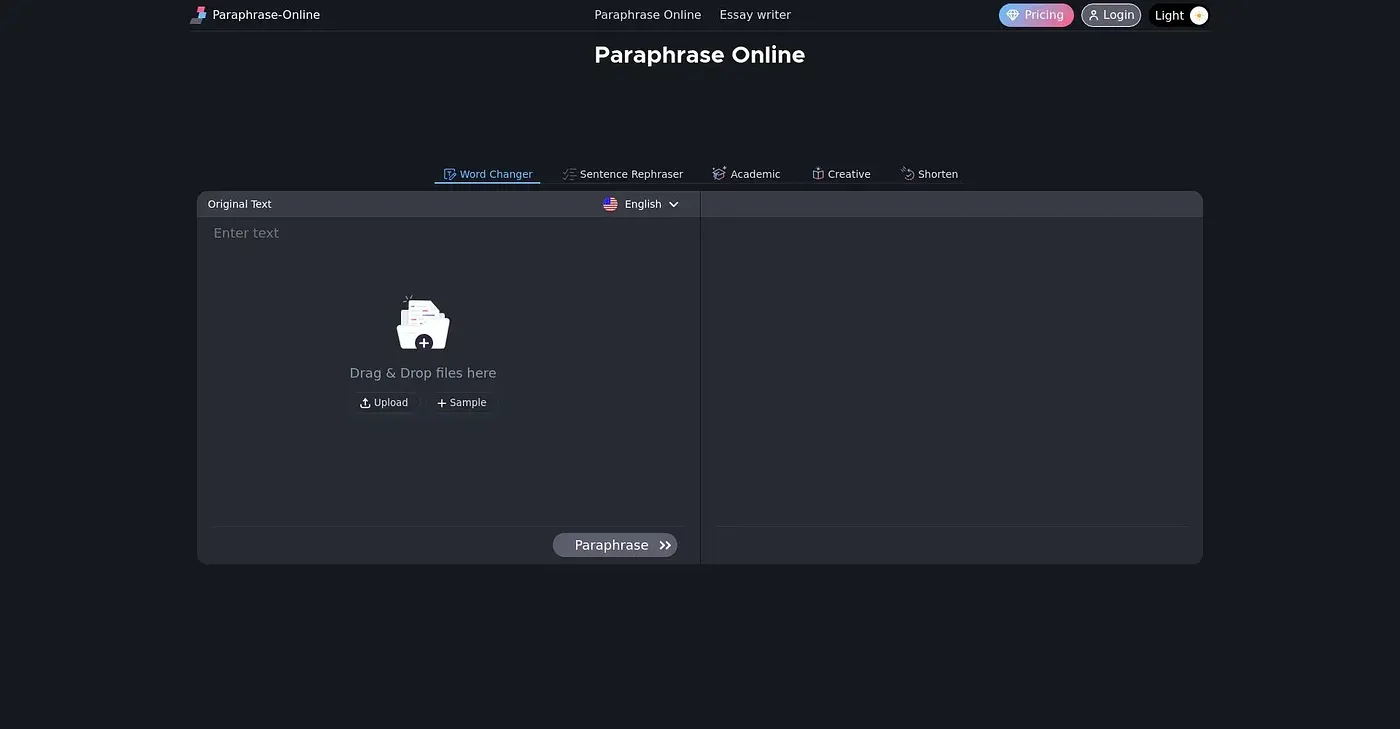Click the 'Paraphrase Online' page heading
Image resolution: width=1400 pixels, height=729 pixels.
[700, 55]
